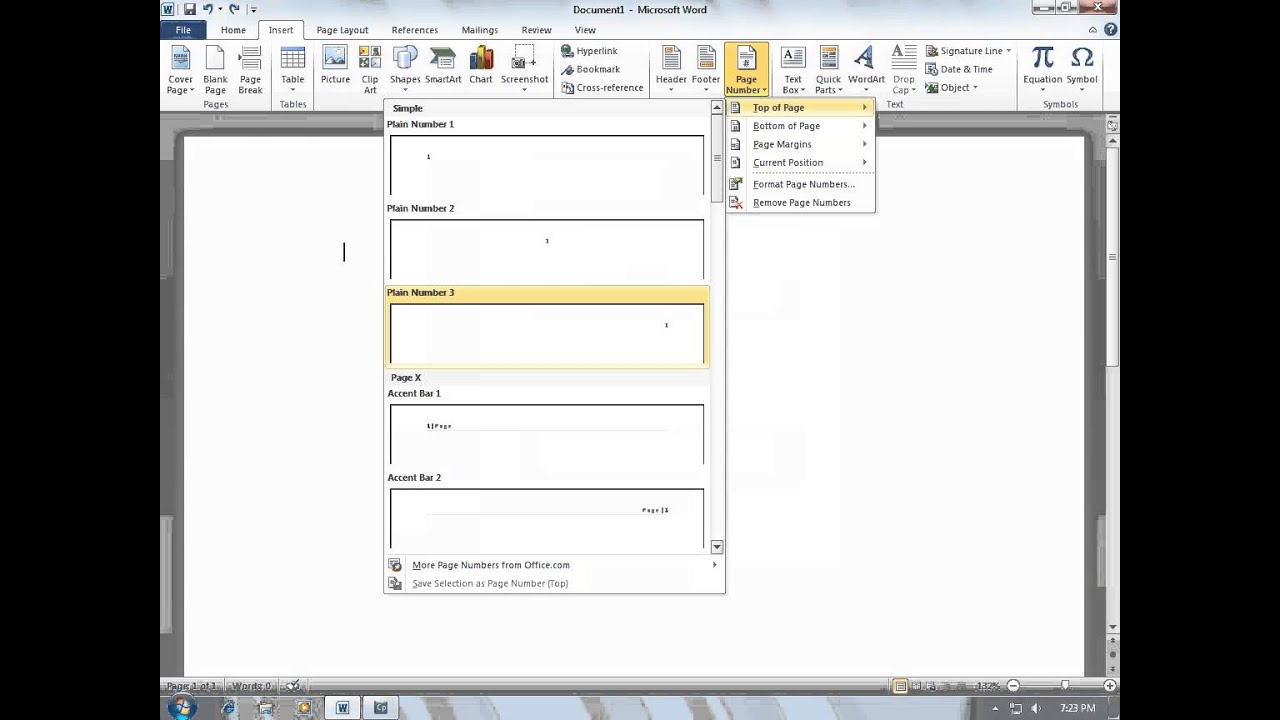Click gallery scroll down arrow
The height and width of the screenshot is (720, 1280).
click(x=717, y=547)
